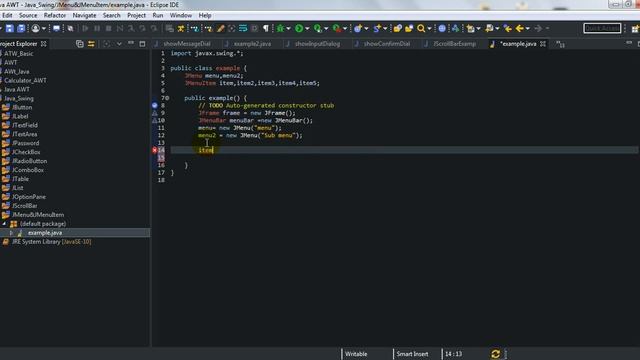Click the Open Task folder icon
640x360 pixels.
pos(409,28)
